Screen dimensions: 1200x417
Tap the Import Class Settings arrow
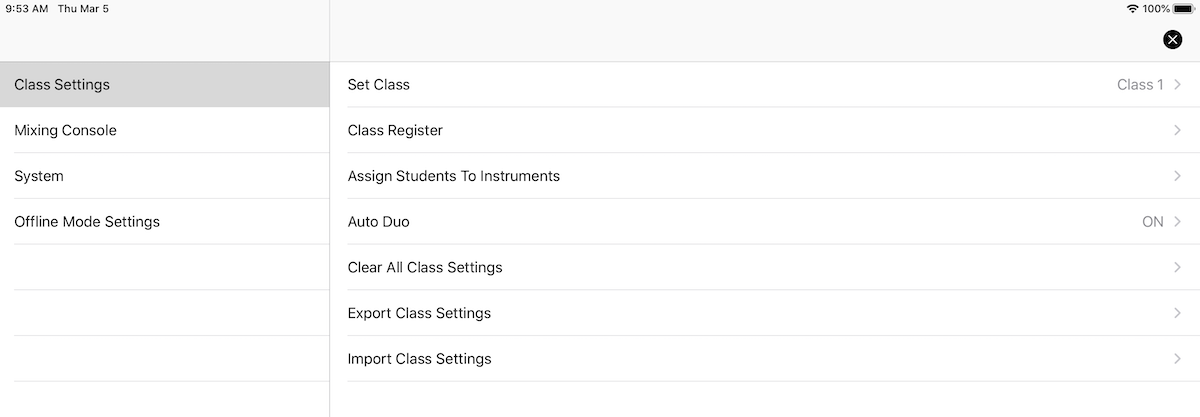(x=1178, y=359)
